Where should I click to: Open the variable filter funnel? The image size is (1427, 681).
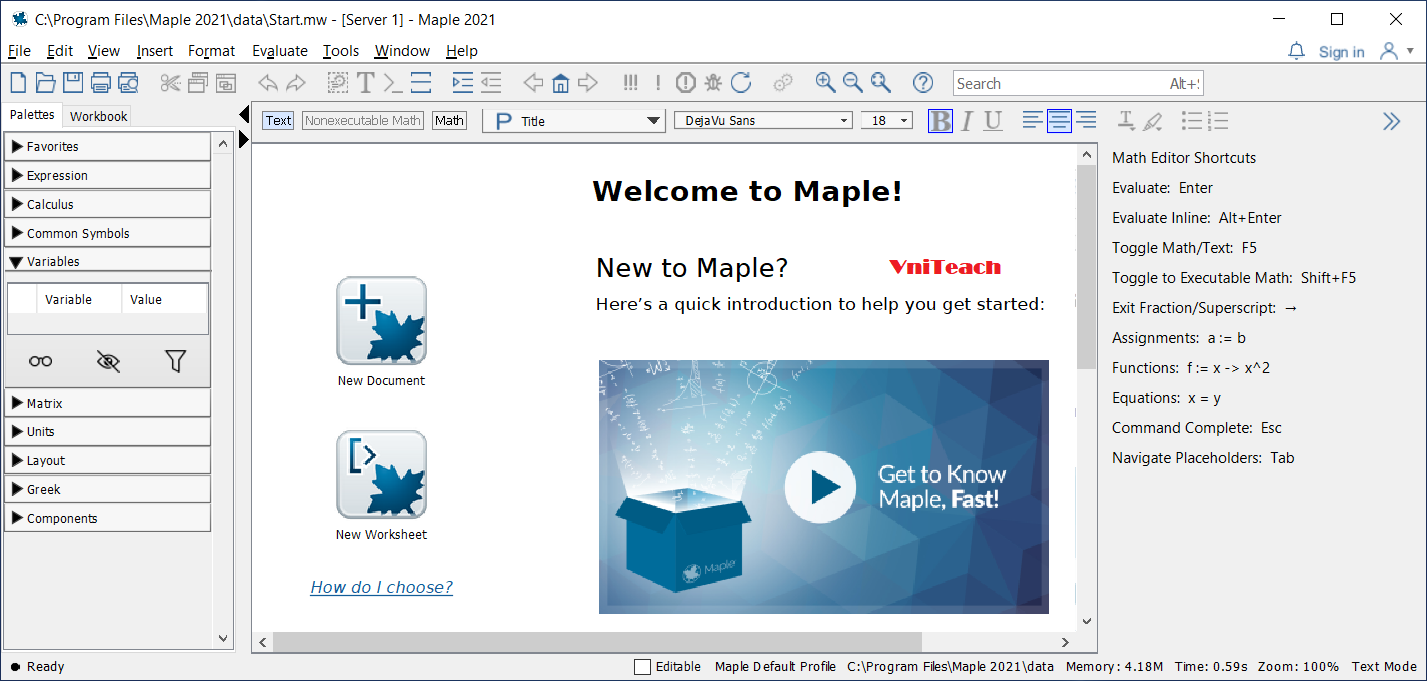point(176,362)
